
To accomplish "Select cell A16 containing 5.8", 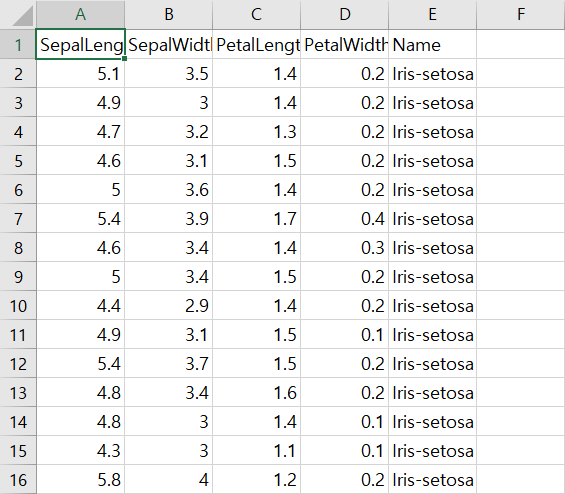I will (x=80, y=480).
